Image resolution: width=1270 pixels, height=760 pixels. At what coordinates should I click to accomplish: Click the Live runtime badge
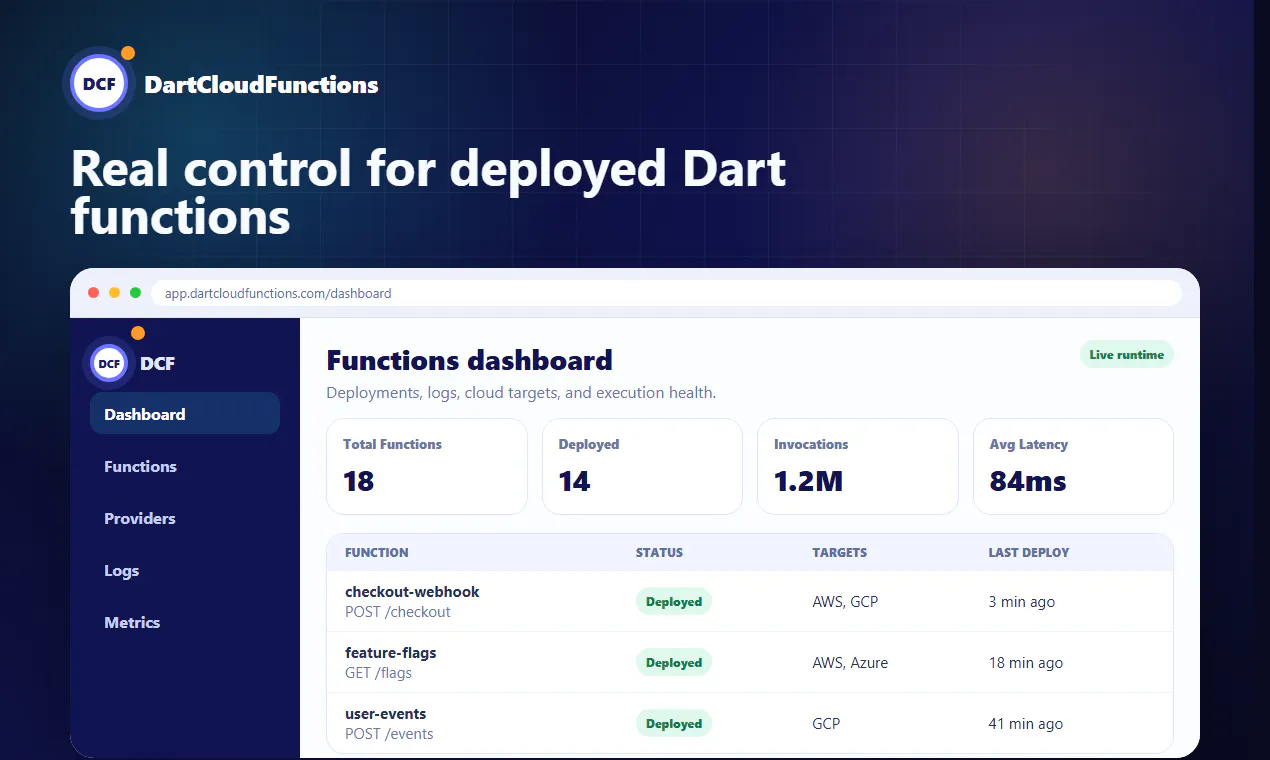pyautogui.click(x=1126, y=354)
